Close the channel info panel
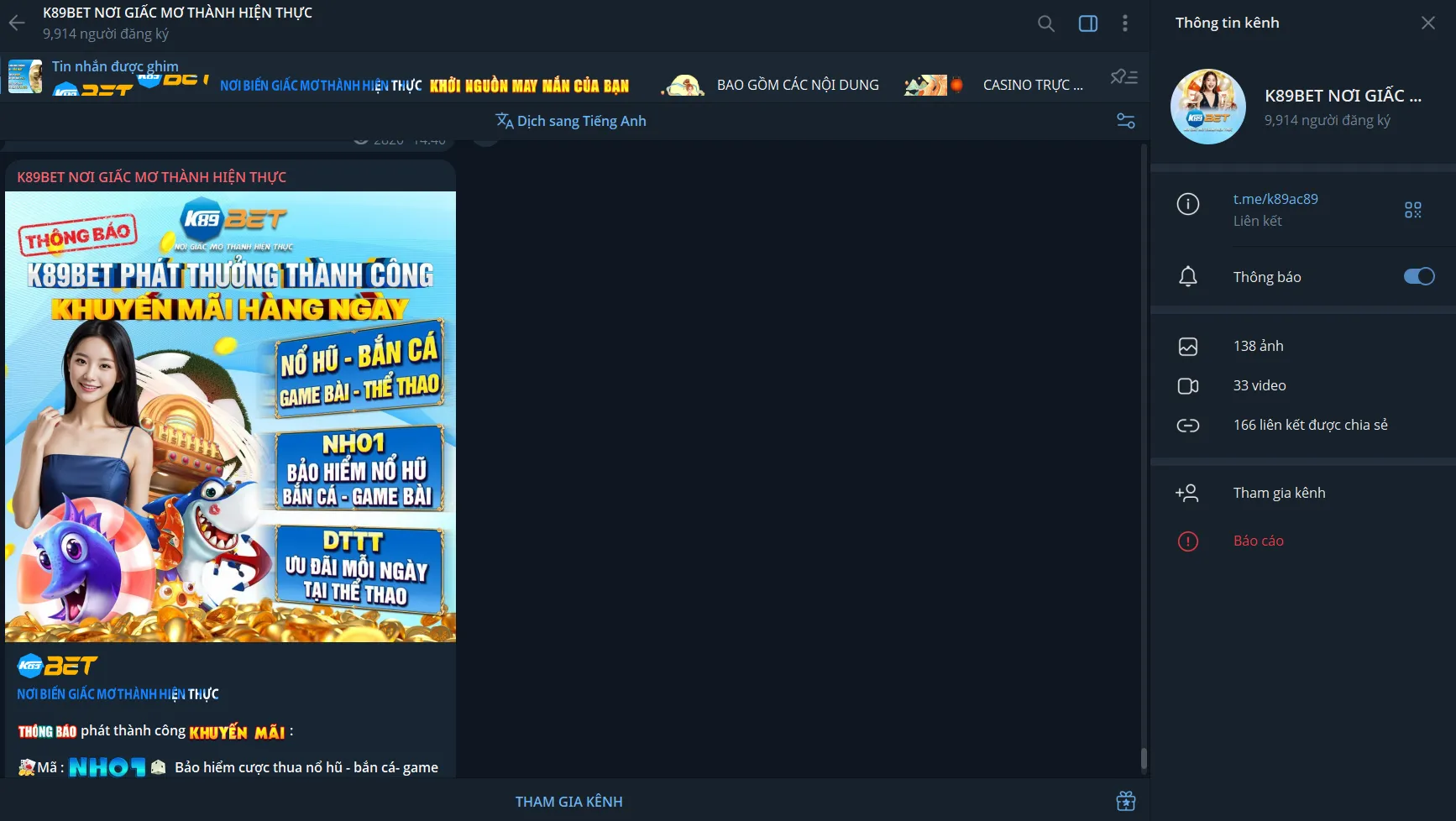1456x821 pixels. point(1427,23)
